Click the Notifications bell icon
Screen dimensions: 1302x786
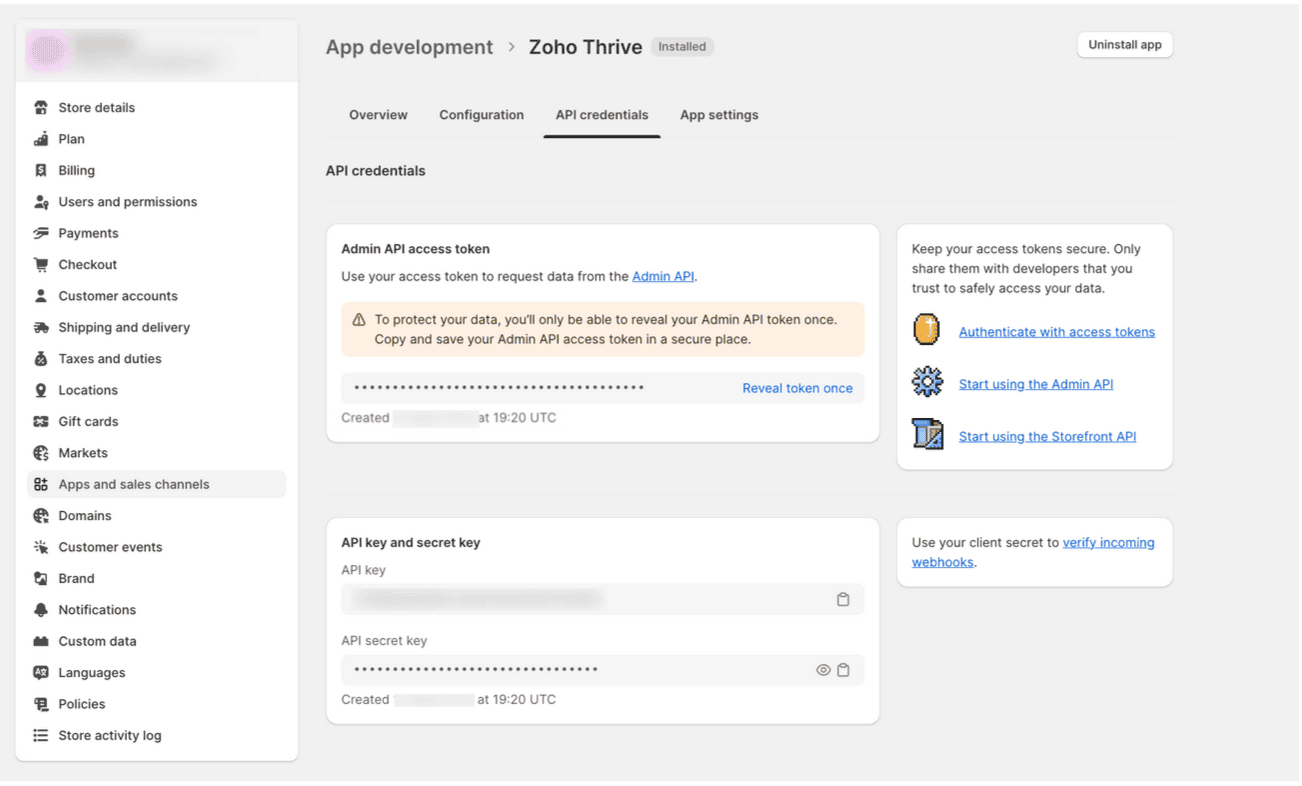point(41,610)
